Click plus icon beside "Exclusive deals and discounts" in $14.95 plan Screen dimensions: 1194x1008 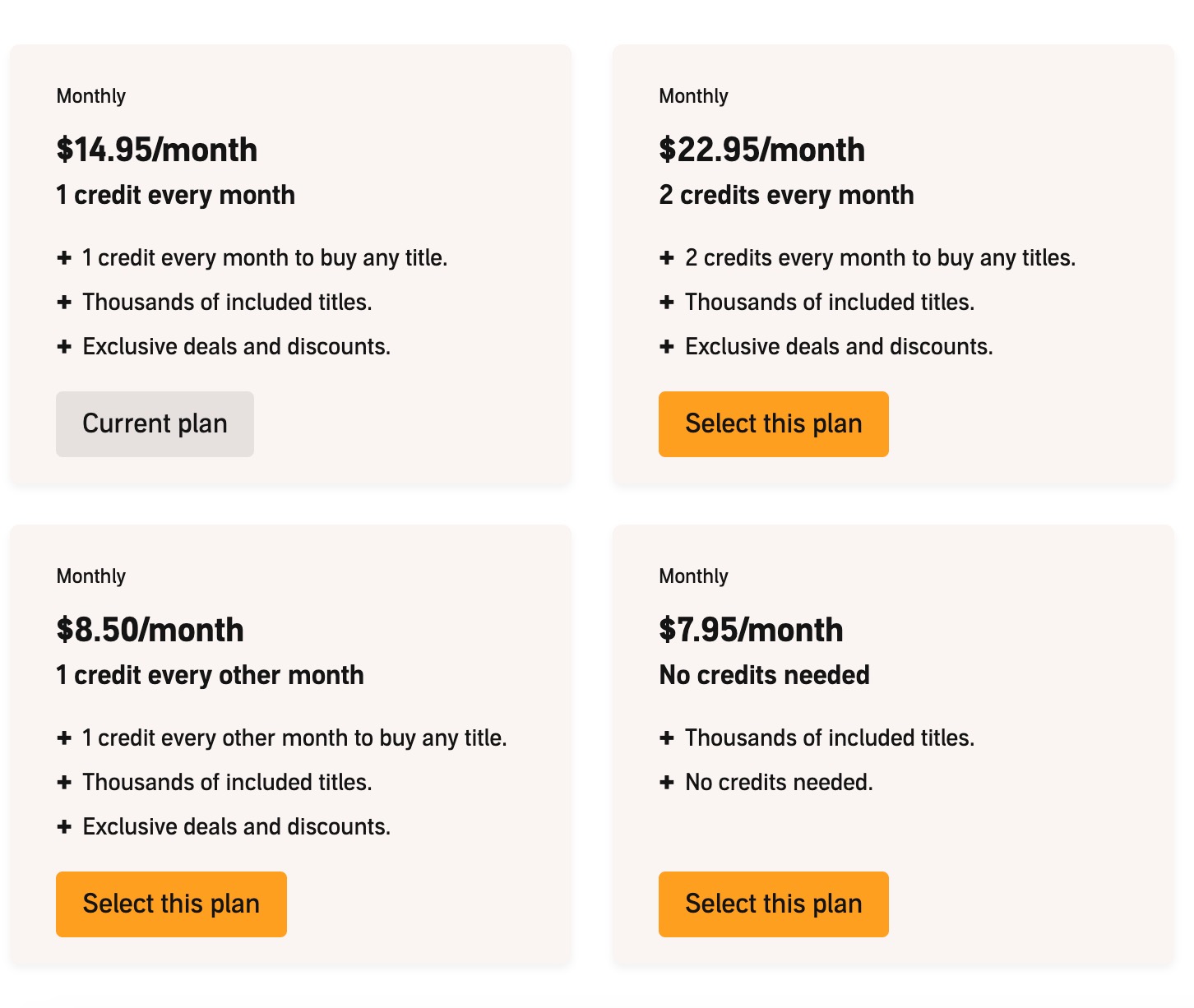[64, 347]
